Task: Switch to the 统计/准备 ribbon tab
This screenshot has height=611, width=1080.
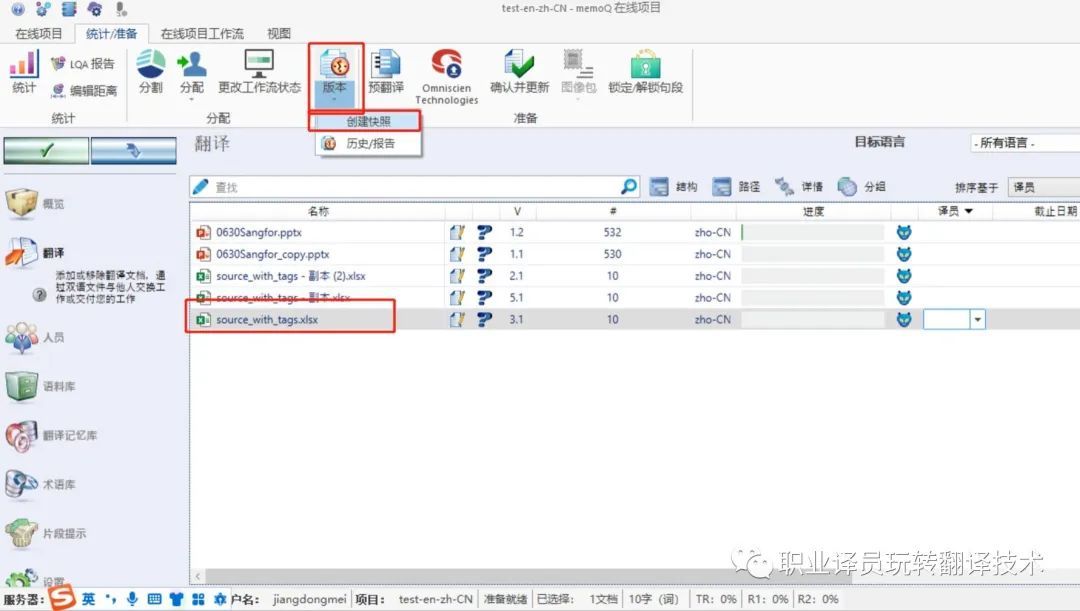Action: 111,33
